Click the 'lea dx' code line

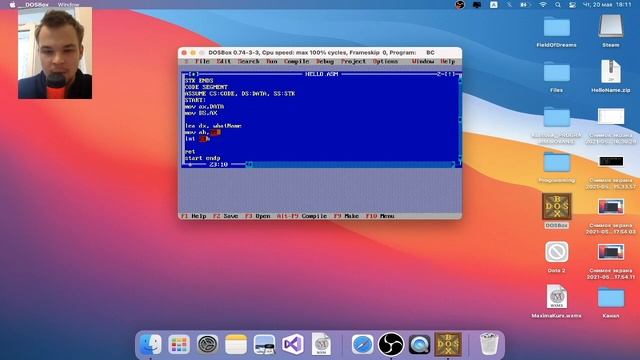coord(213,126)
